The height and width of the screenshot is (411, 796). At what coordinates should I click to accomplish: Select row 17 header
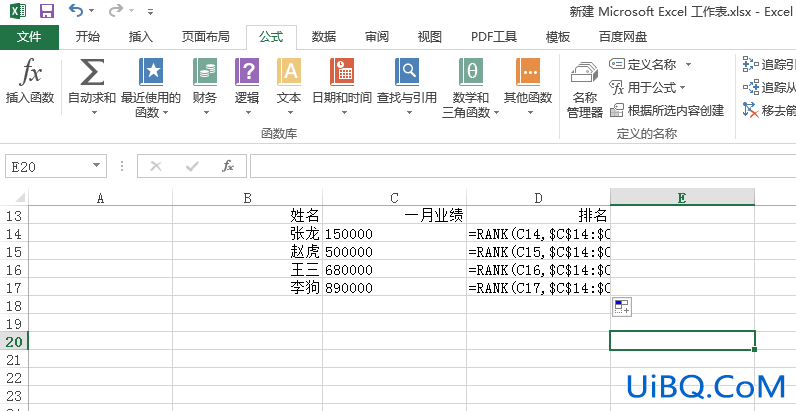[14, 288]
